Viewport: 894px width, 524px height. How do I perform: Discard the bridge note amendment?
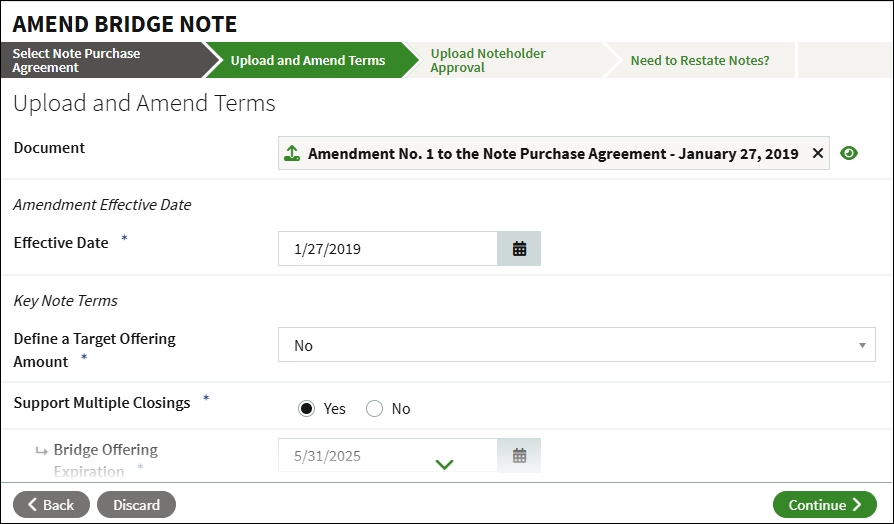click(136, 505)
